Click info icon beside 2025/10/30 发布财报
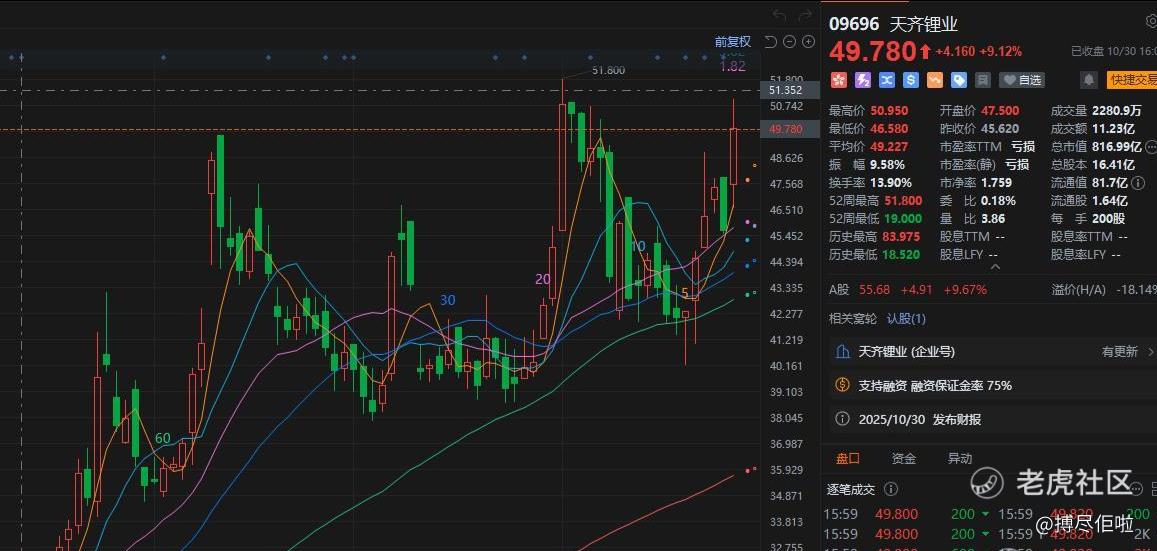This screenshot has width=1157, height=551. (842, 419)
